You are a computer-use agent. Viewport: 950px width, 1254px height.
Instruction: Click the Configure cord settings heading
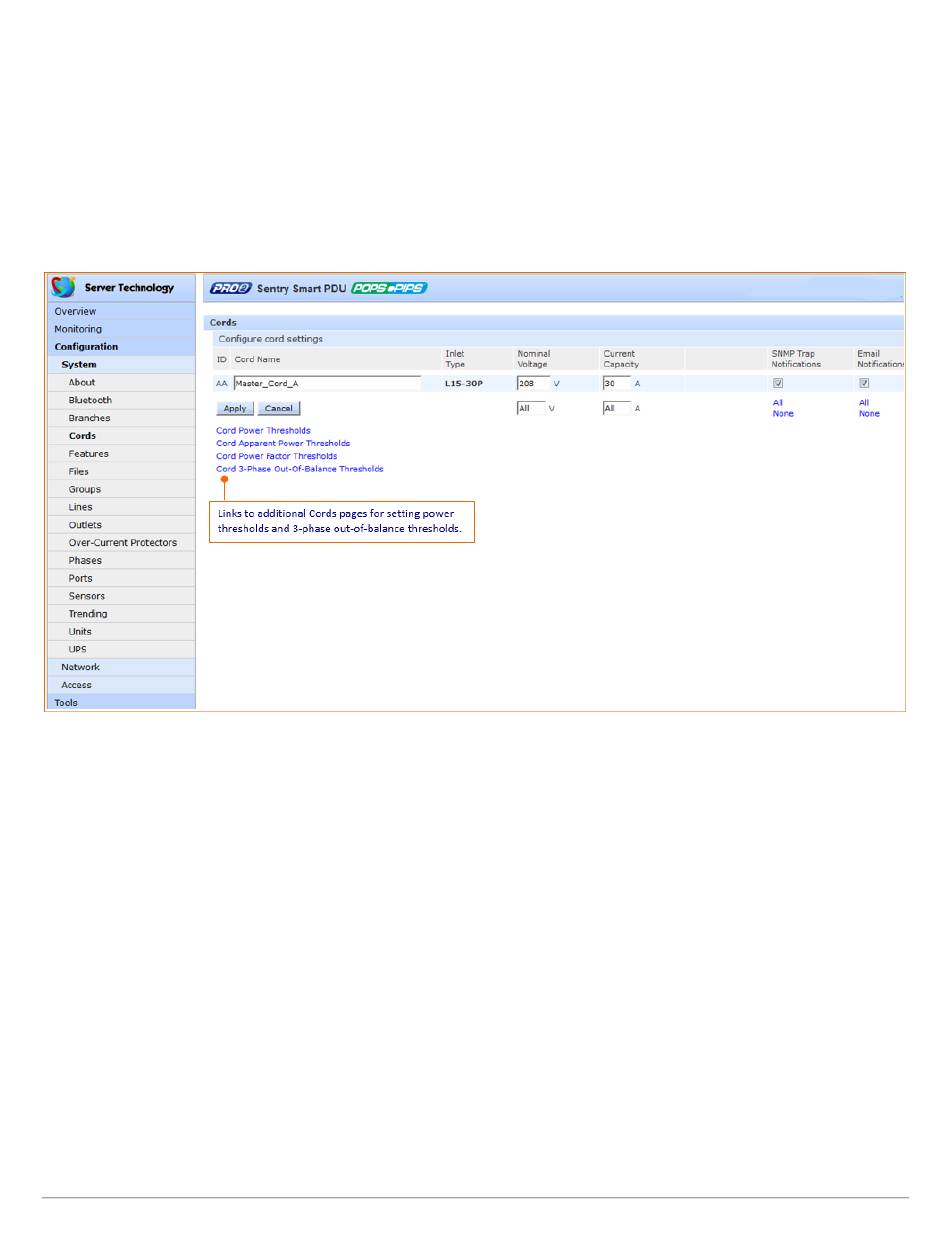pyautogui.click(x=271, y=339)
